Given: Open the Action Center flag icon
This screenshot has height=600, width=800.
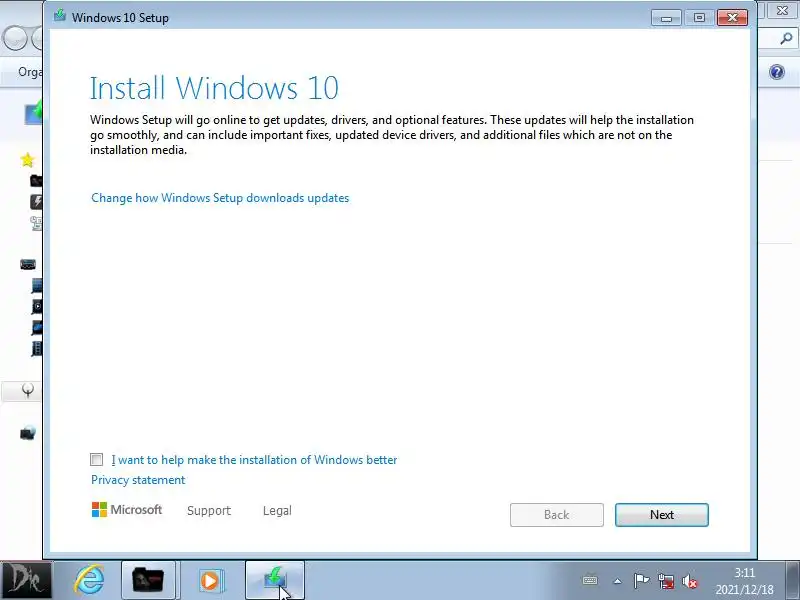Looking at the screenshot, I should (641, 580).
